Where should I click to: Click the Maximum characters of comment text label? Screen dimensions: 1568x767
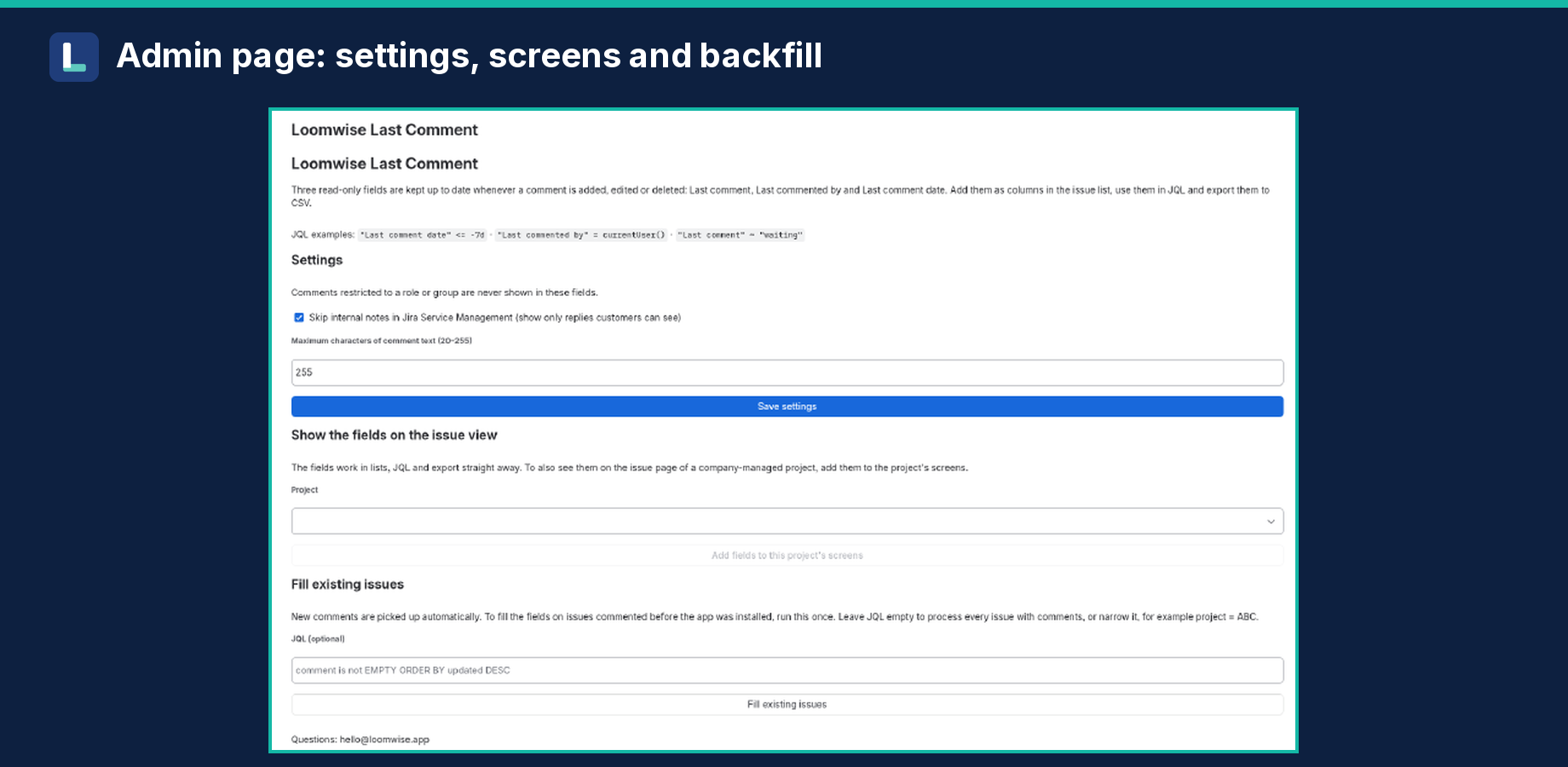click(382, 341)
